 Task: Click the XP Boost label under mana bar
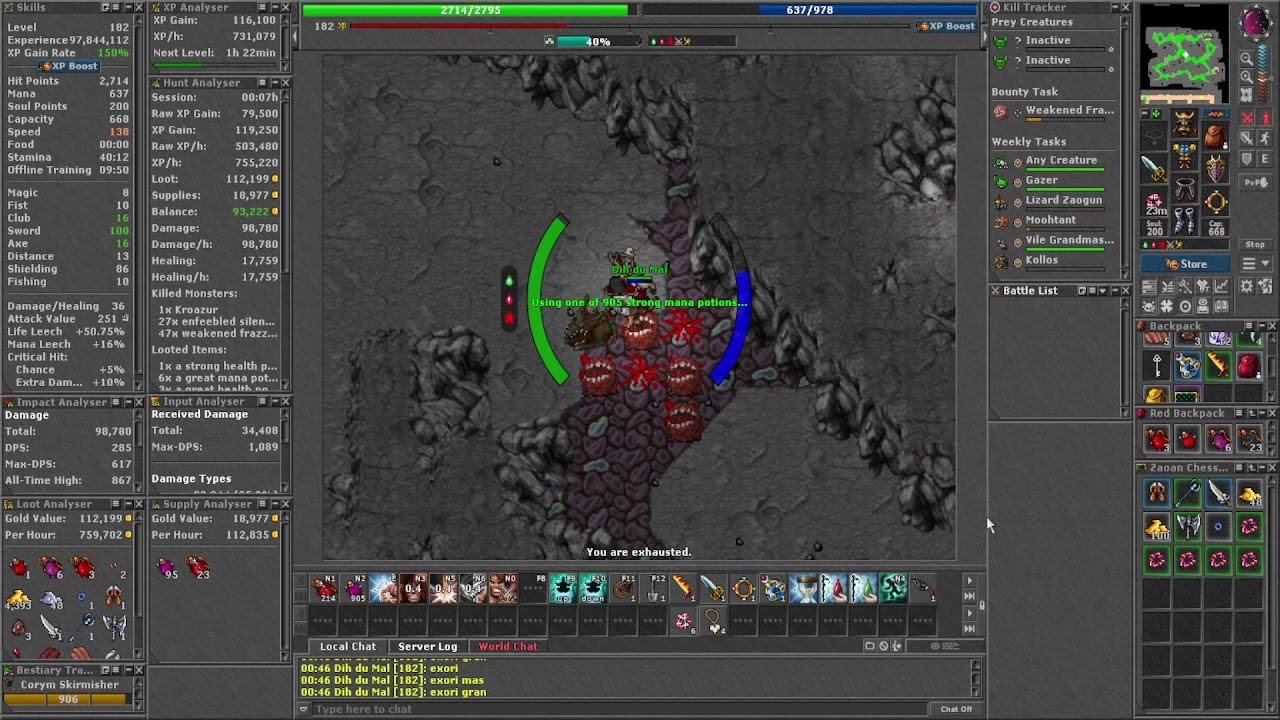[x=946, y=26]
